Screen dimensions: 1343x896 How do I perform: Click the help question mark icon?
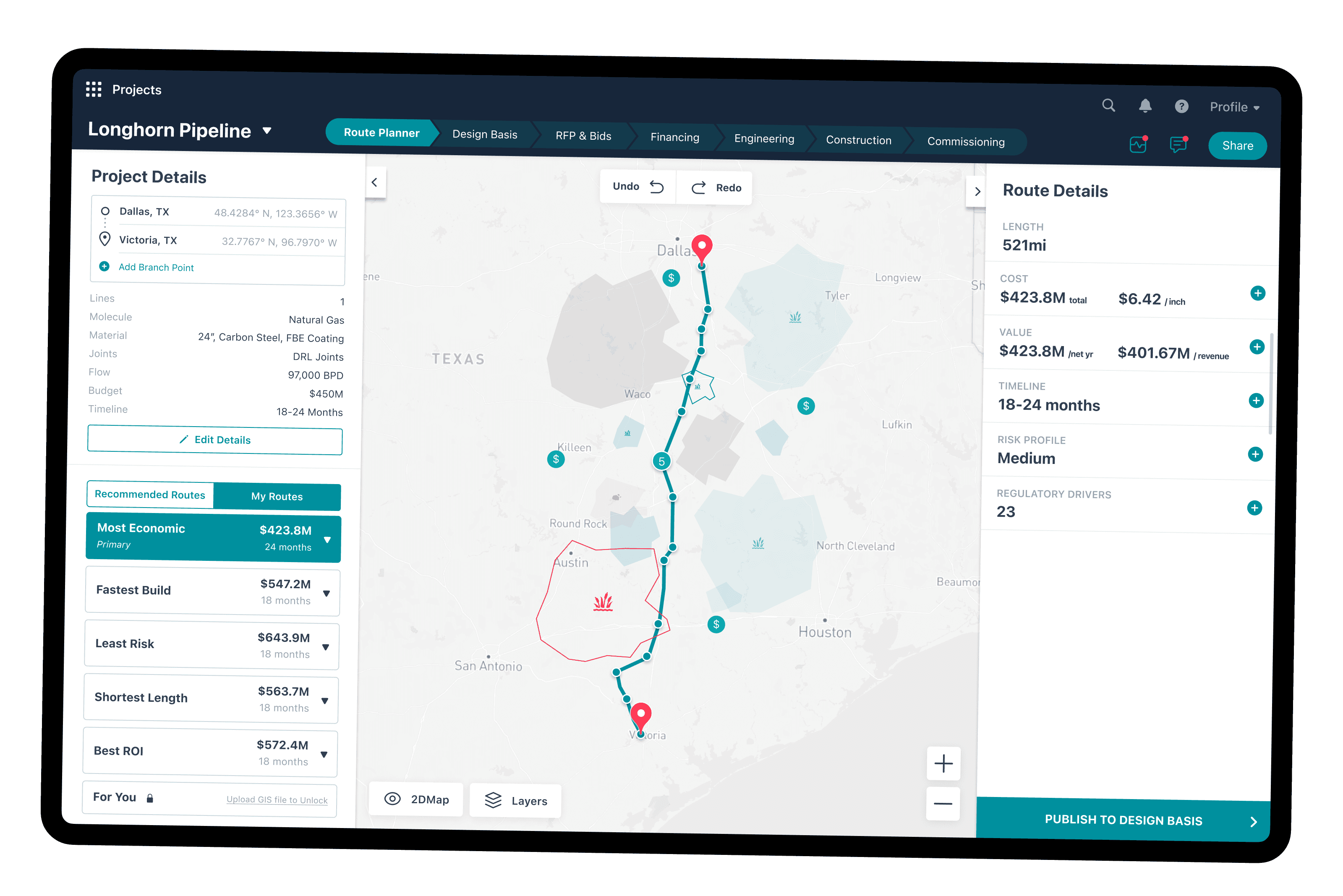point(1182,106)
